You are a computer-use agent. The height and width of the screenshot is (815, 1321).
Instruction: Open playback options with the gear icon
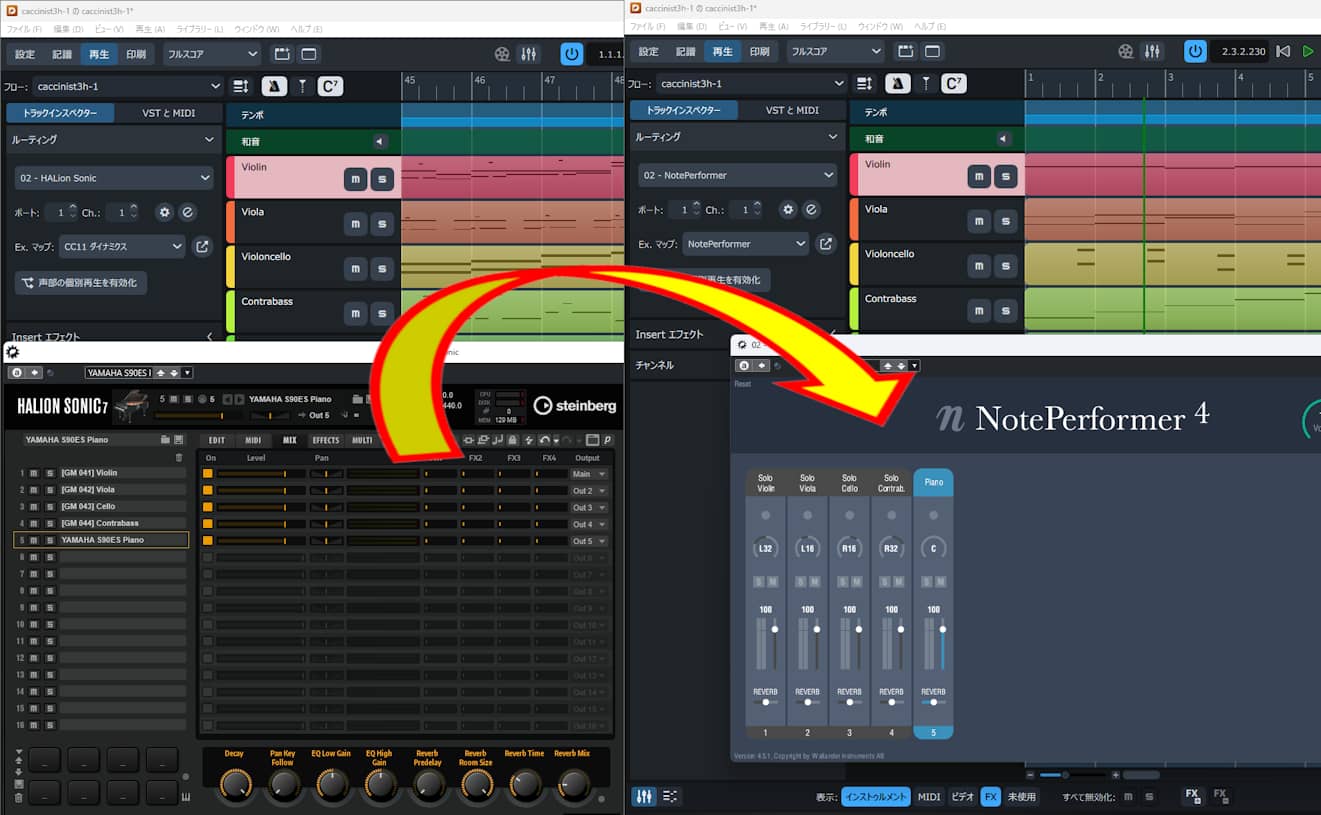164,212
